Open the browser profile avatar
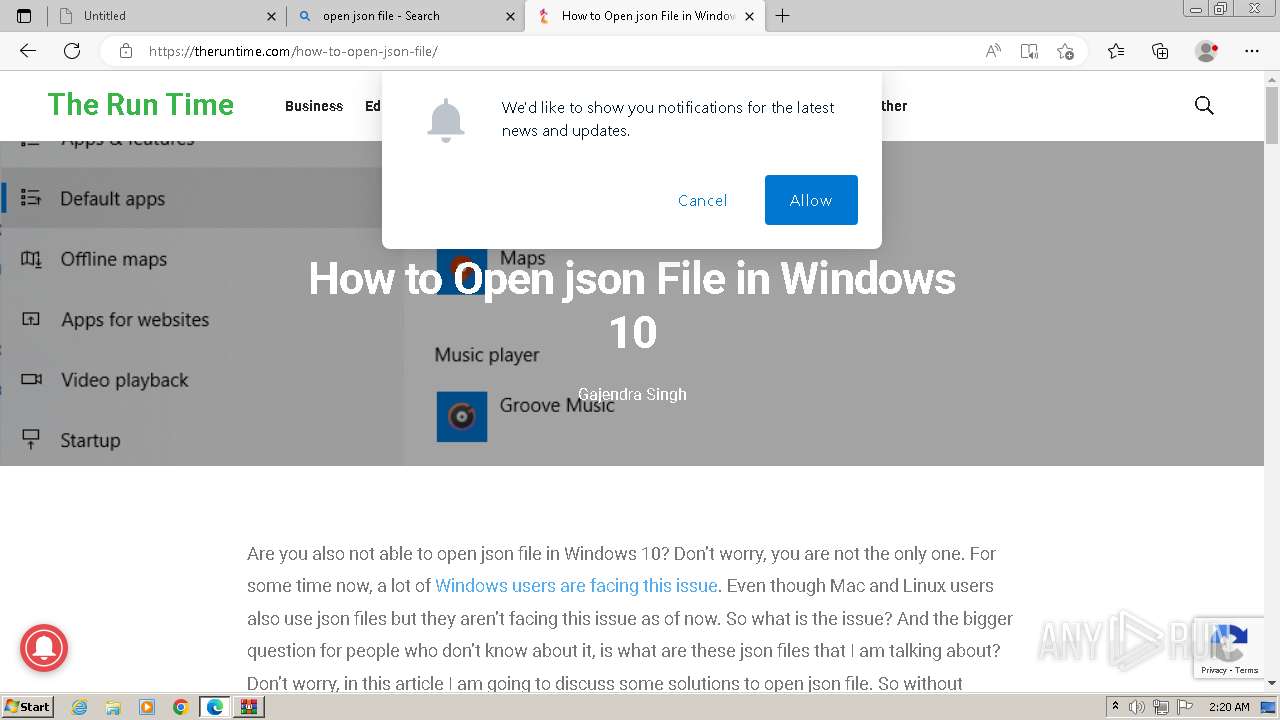 (1206, 51)
